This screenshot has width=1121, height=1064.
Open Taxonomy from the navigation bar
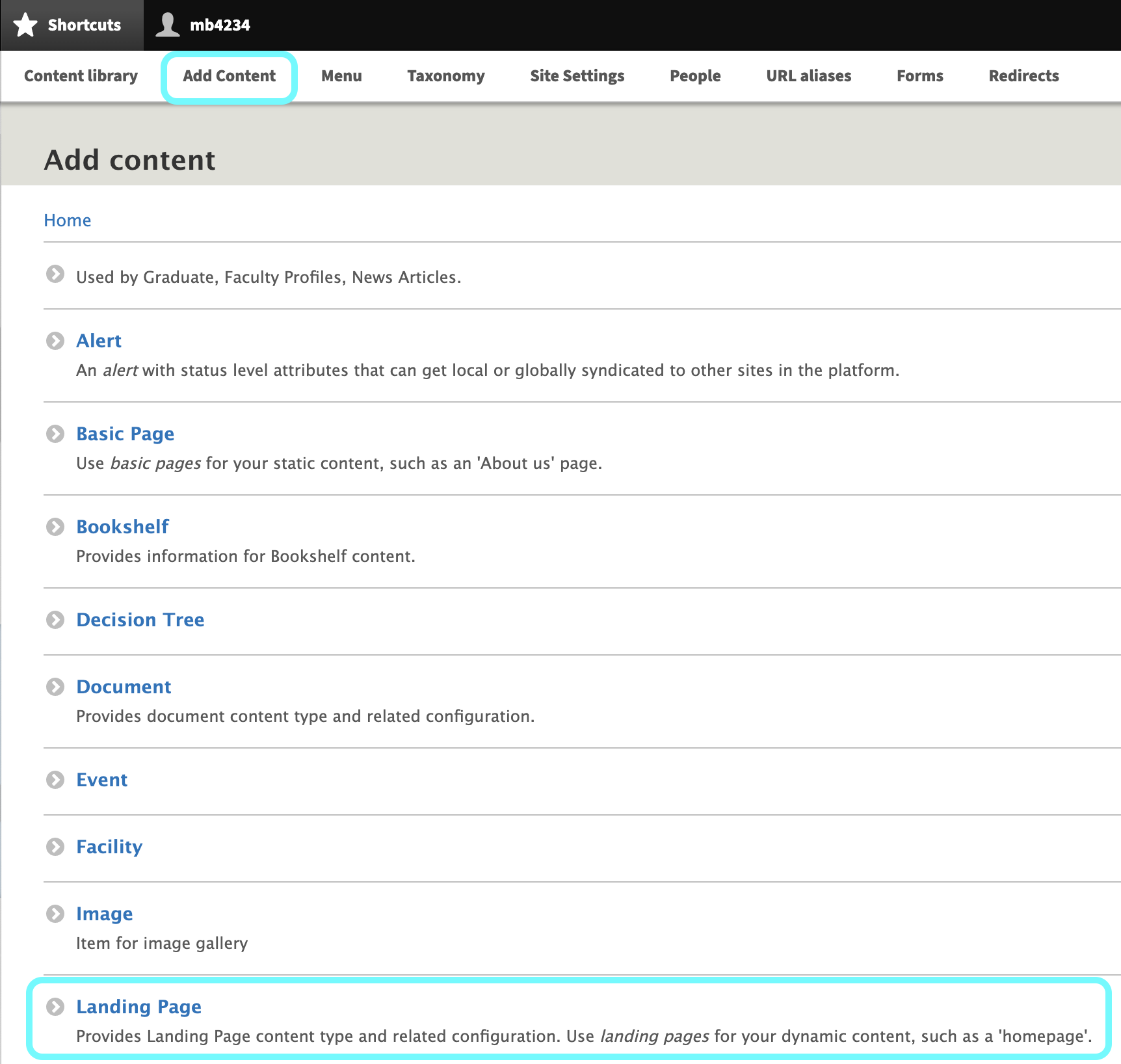click(445, 75)
